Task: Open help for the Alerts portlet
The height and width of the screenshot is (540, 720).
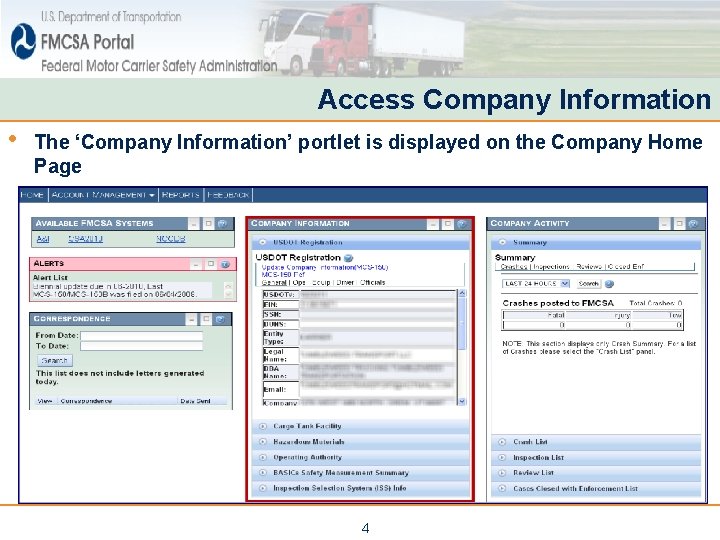Action: tap(225, 264)
